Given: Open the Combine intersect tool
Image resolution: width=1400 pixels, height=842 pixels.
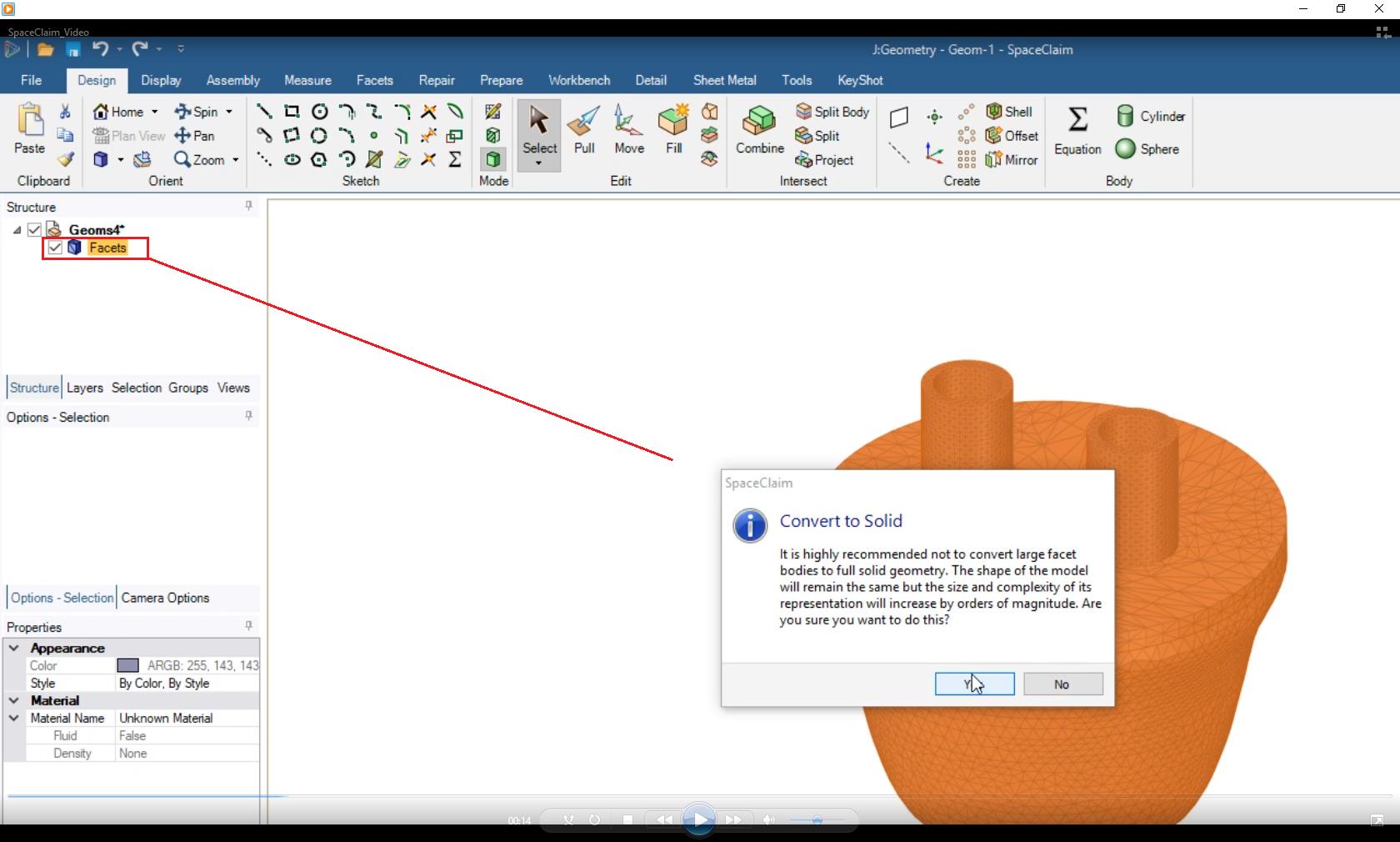Looking at the screenshot, I should tap(758, 132).
